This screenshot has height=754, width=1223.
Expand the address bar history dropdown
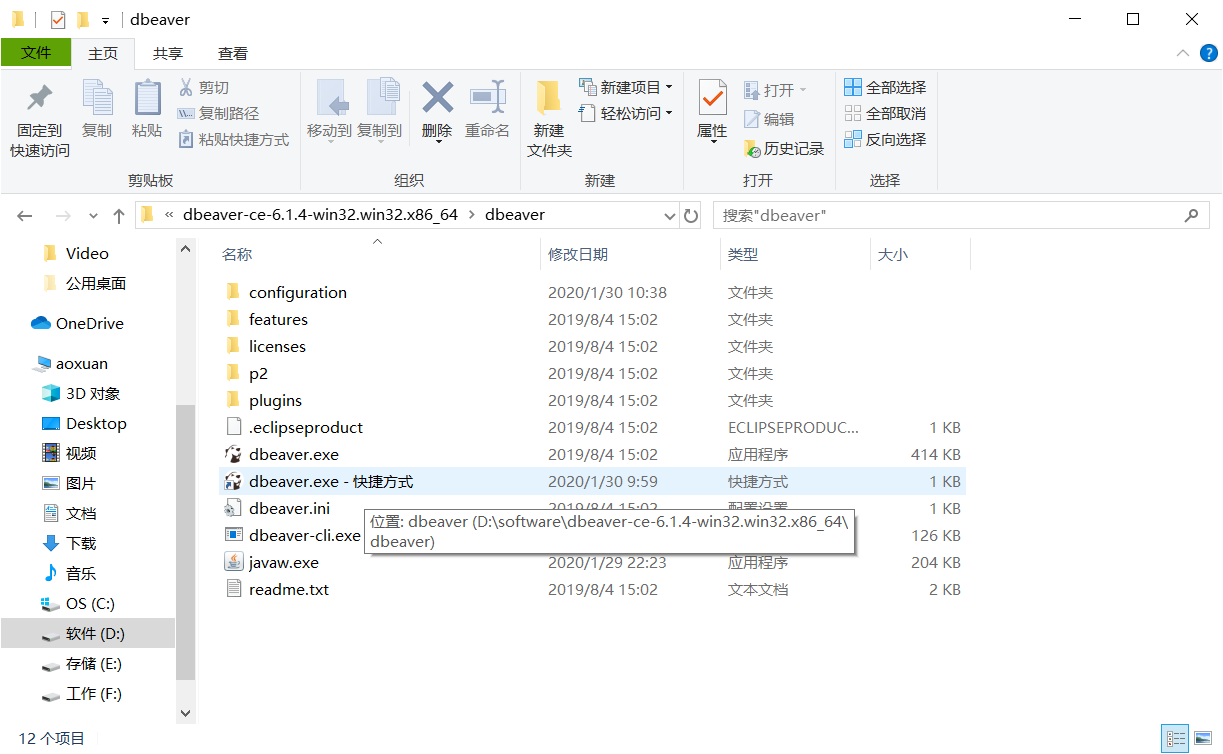(668, 215)
